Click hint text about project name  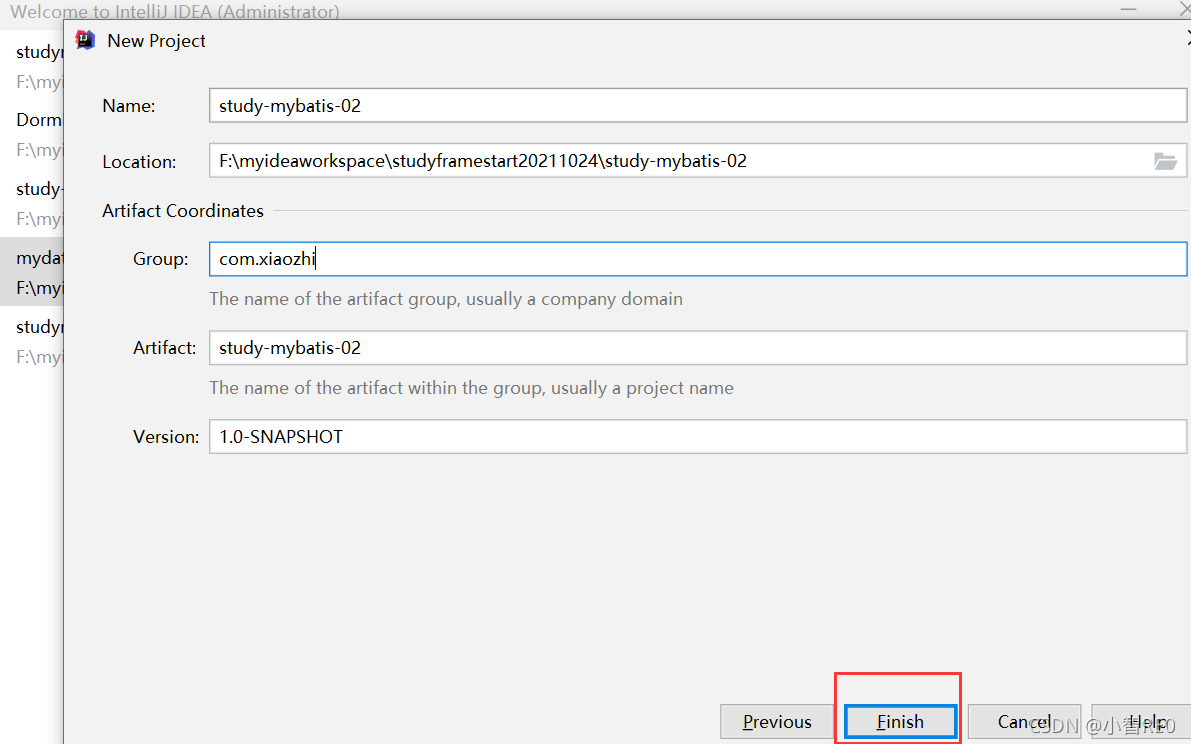click(472, 388)
